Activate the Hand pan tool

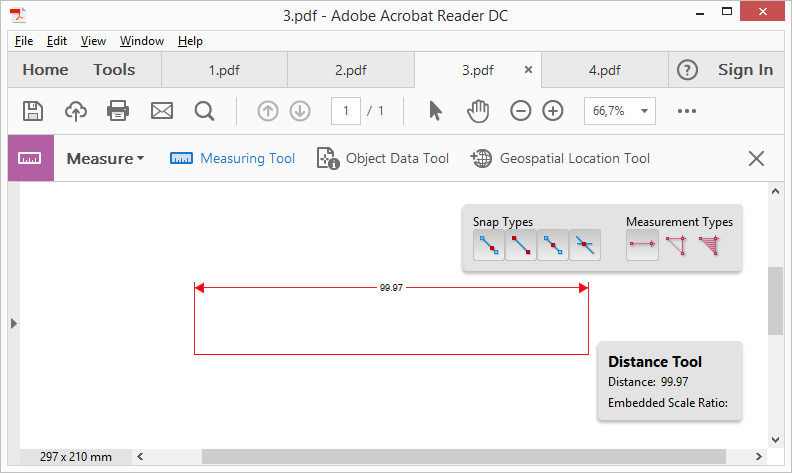478,111
